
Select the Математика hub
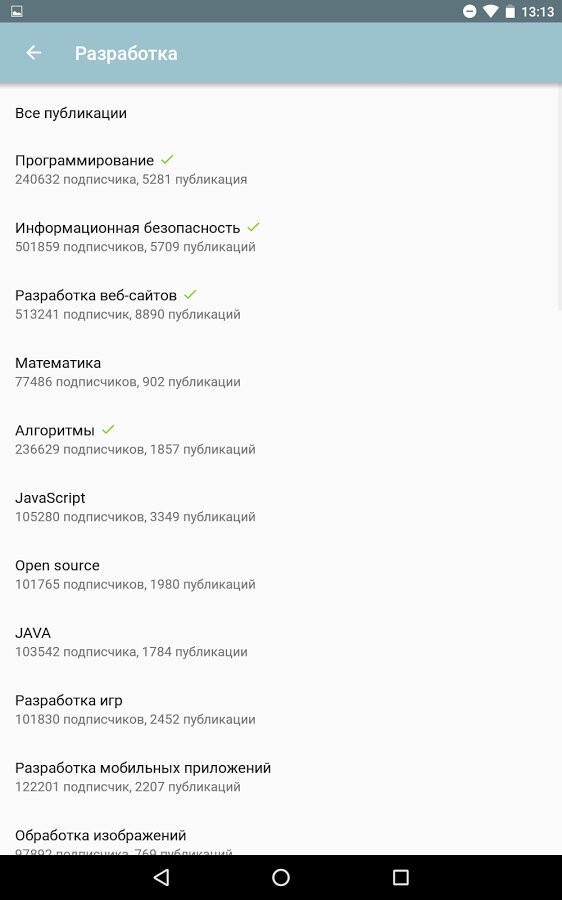coord(281,371)
